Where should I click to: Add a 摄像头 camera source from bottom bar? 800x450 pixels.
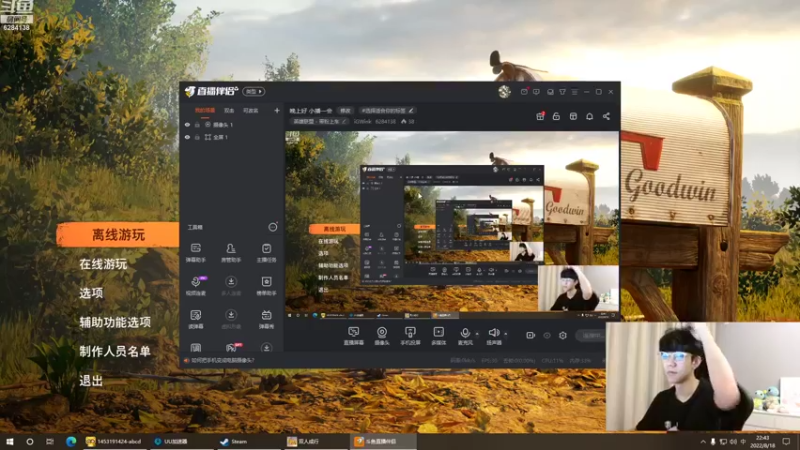pos(382,336)
